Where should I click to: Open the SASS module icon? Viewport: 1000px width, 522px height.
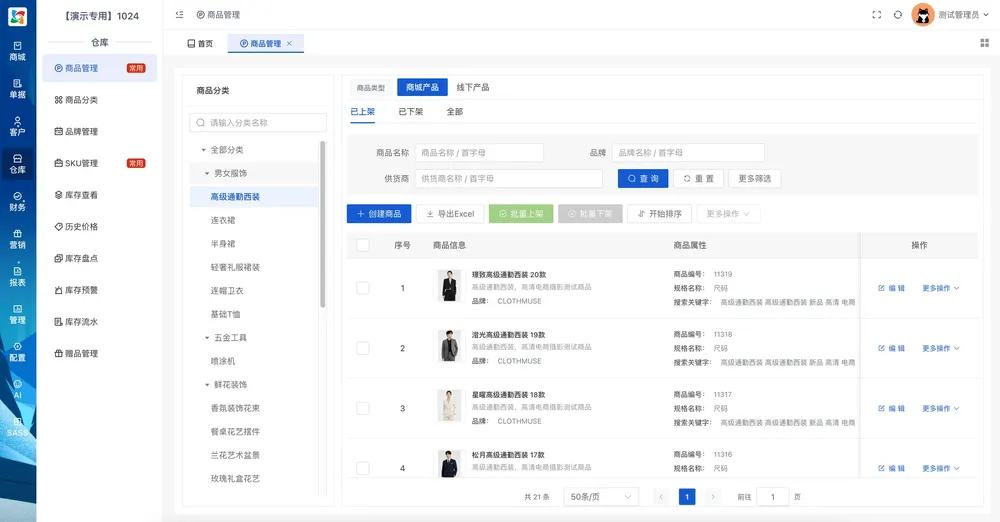17,427
